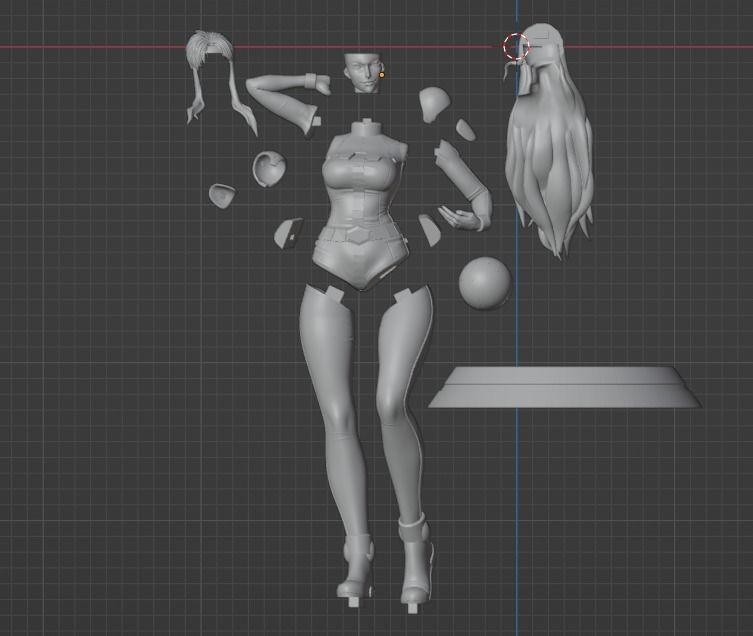Select the wedge piece between waist and open hand

pos(429,230)
